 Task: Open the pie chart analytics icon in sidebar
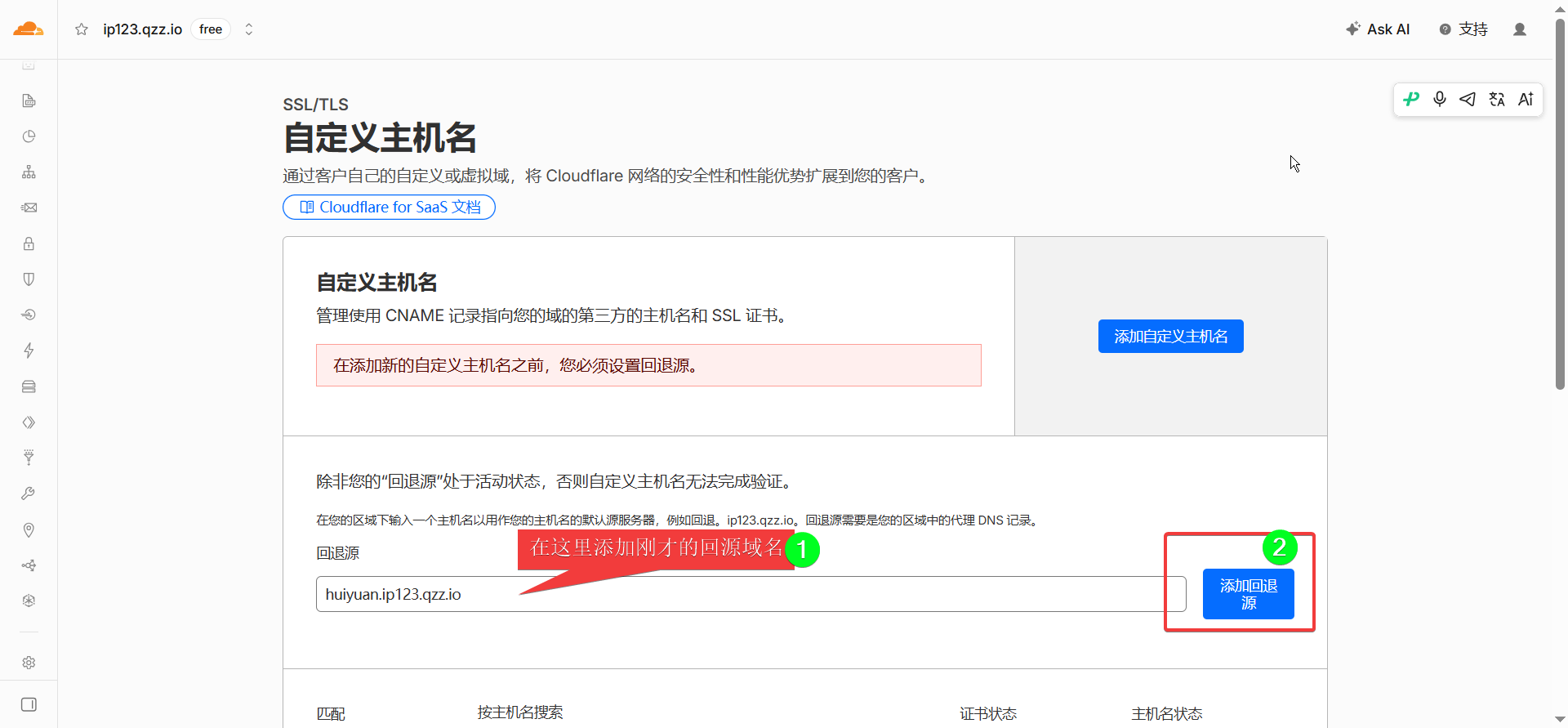tap(29, 136)
